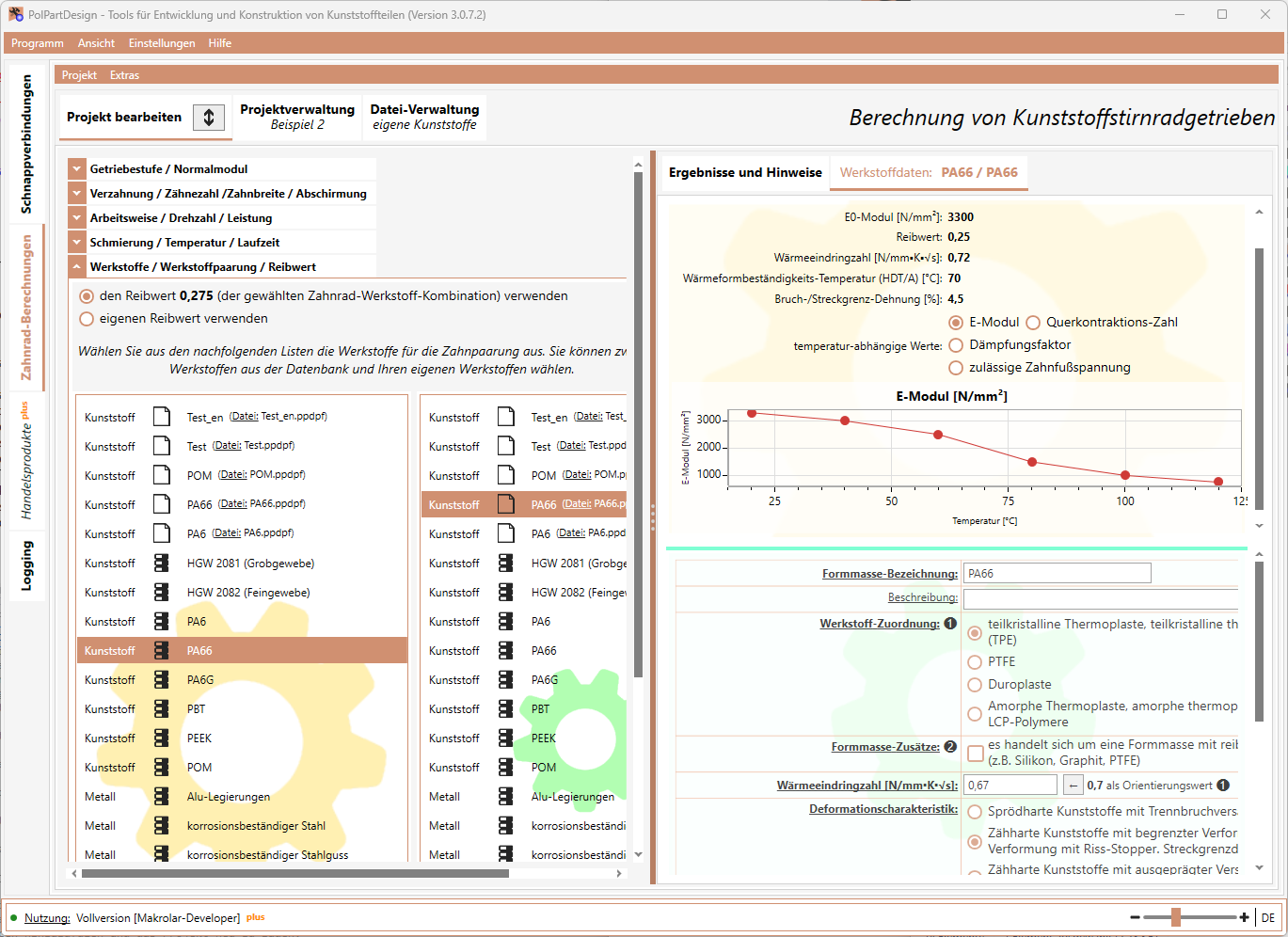The image size is (1288, 937).
Task: Switch to Ergebnisse und Hinweise tab
Action: point(745,172)
